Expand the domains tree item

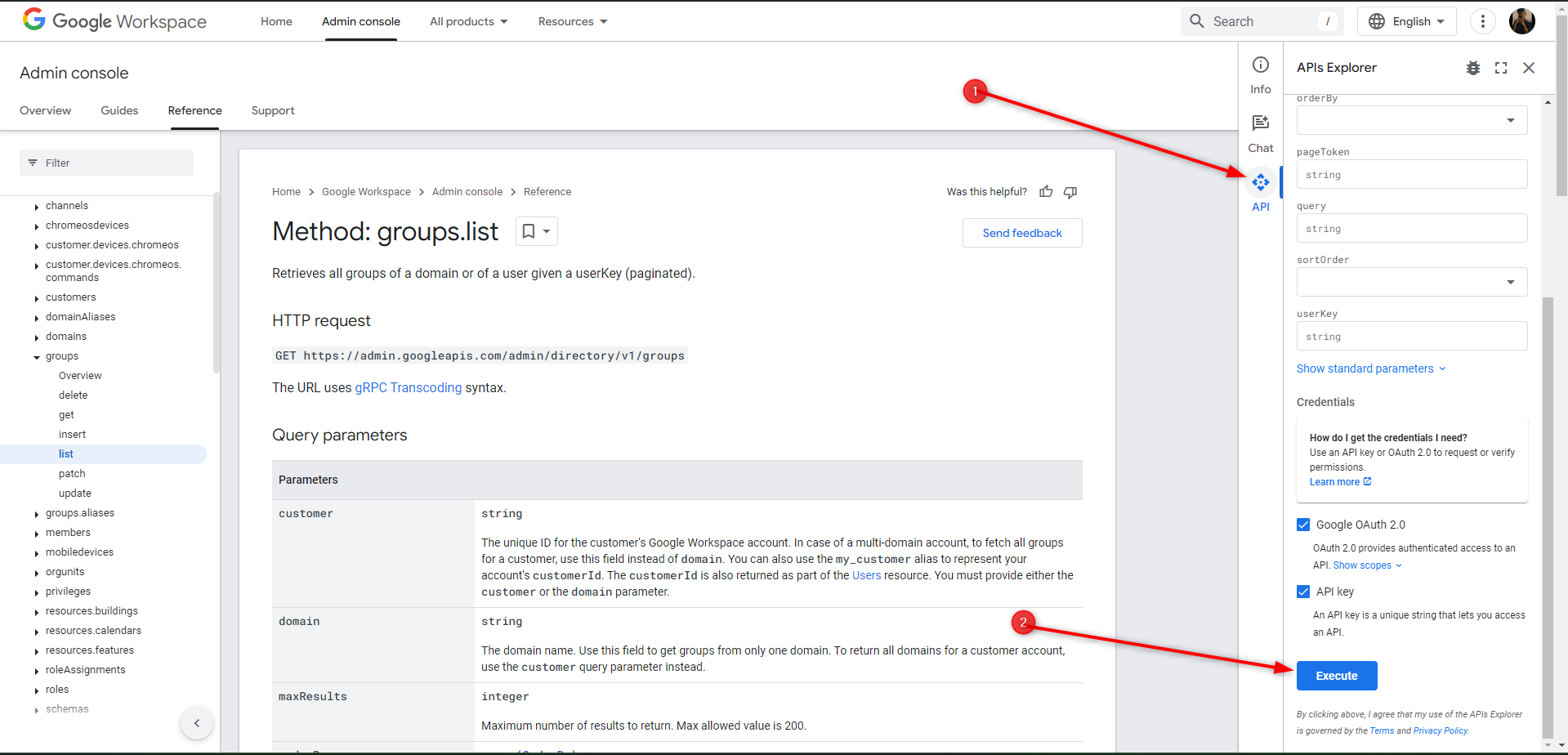pyautogui.click(x=37, y=337)
